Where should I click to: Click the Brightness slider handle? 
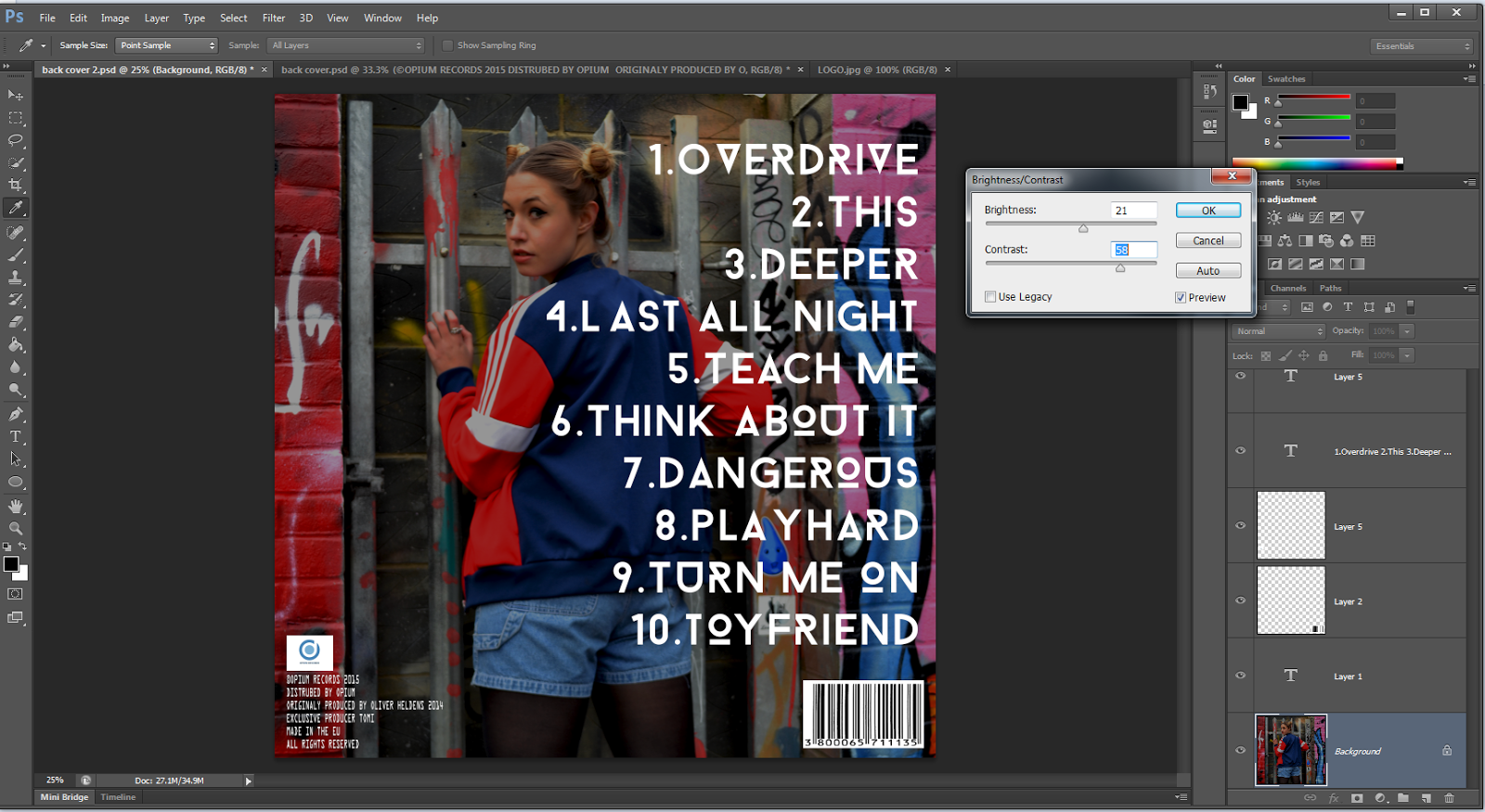tap(1083, 228)
